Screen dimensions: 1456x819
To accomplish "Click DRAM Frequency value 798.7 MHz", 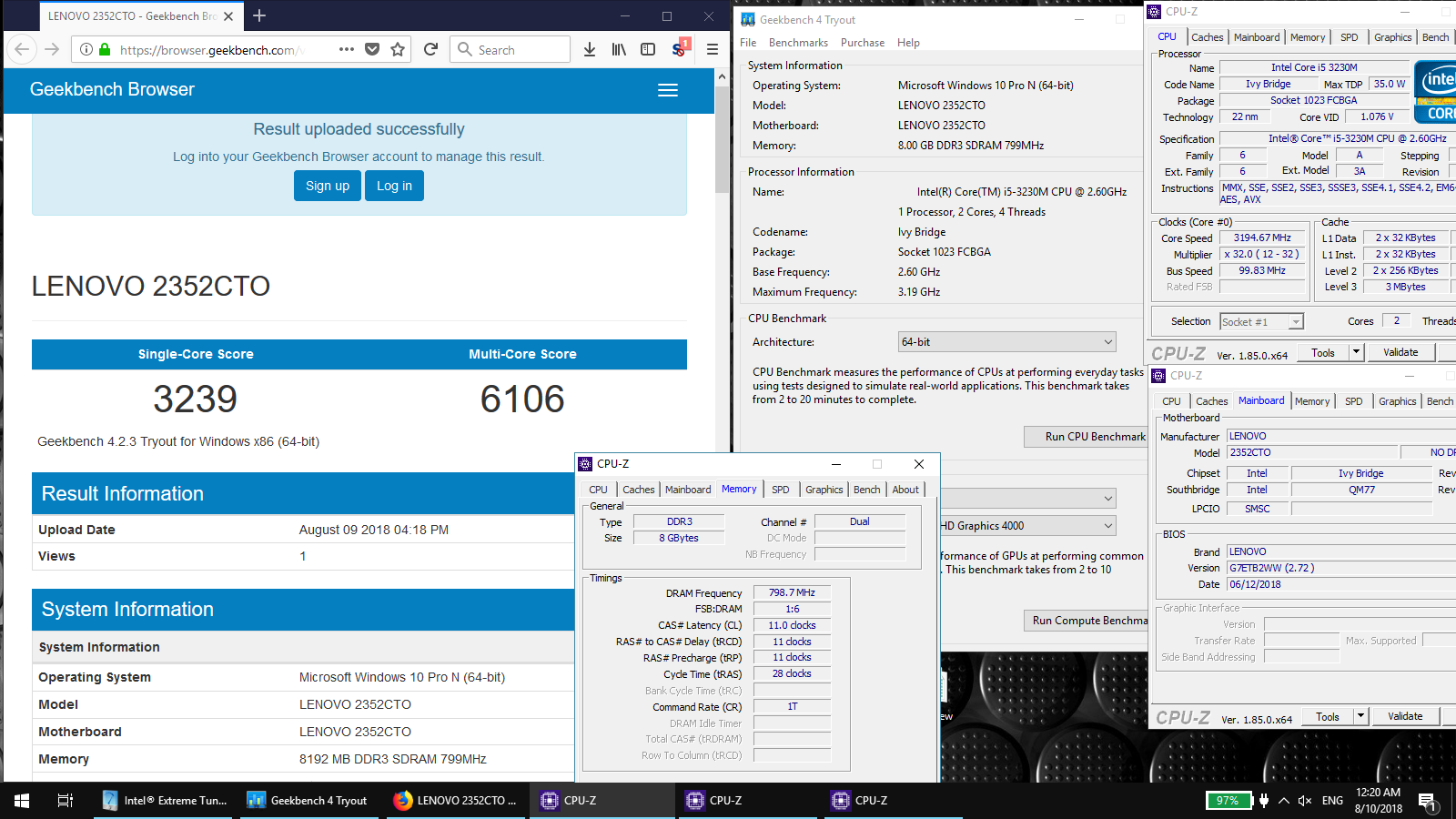I will (x=792, y=592).
